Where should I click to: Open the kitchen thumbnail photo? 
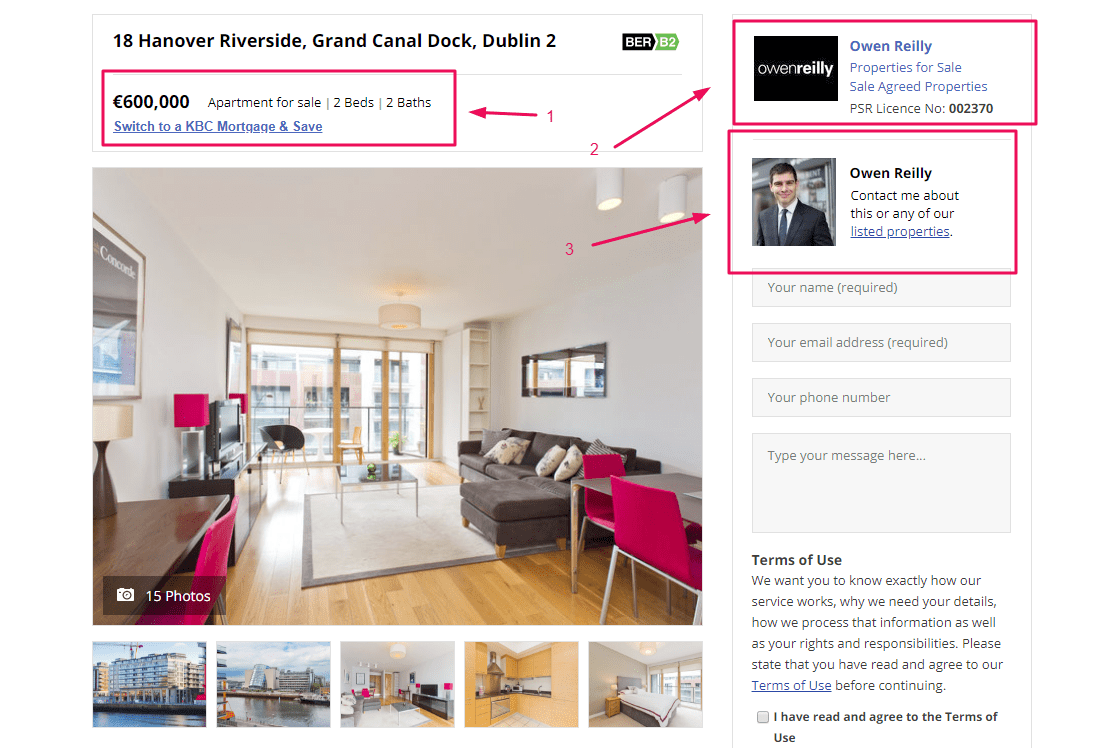point(521,684)
